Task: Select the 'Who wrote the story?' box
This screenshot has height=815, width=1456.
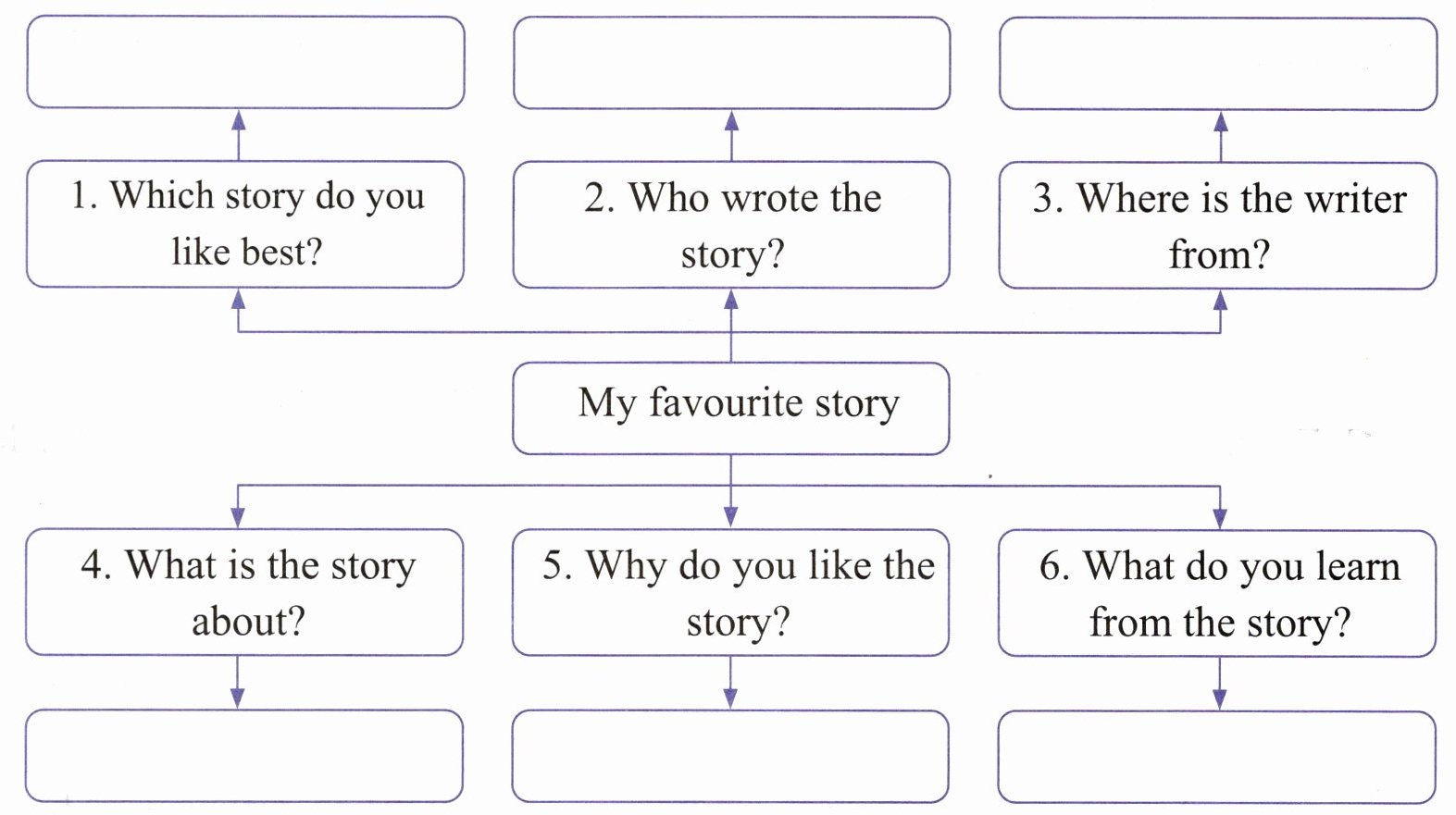Action: click(x=731, y=225)
